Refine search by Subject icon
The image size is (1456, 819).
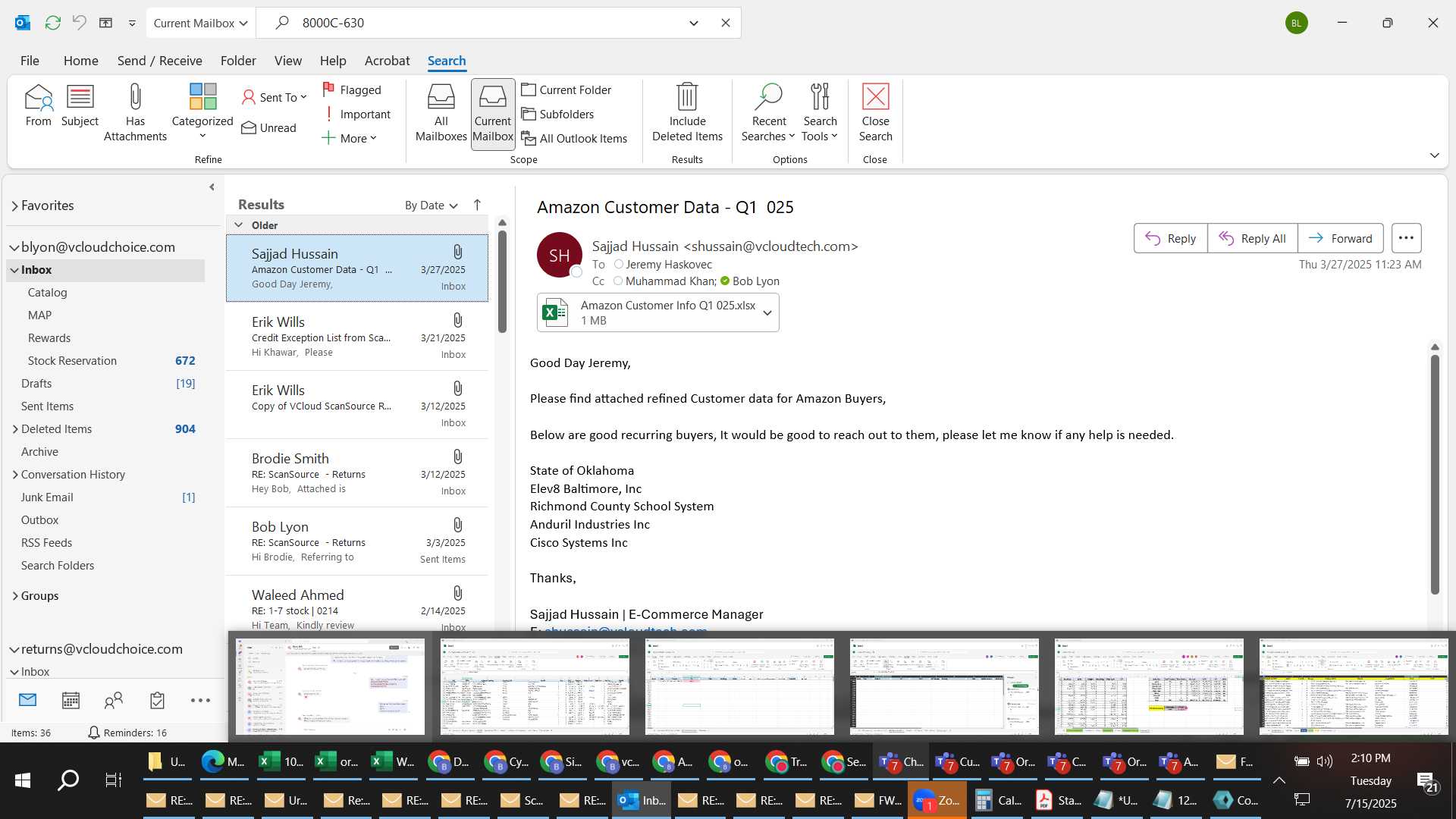tap(80, 106)
